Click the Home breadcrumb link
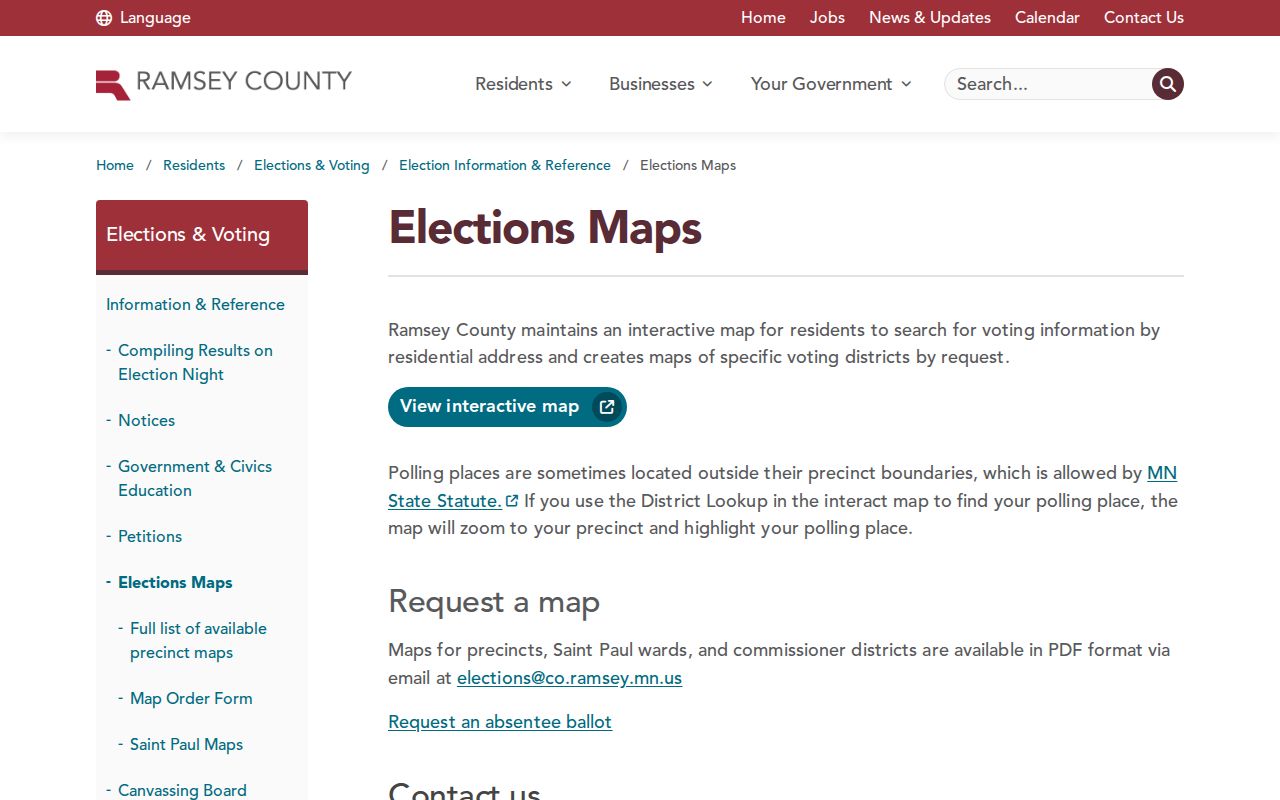 (115, 166)
